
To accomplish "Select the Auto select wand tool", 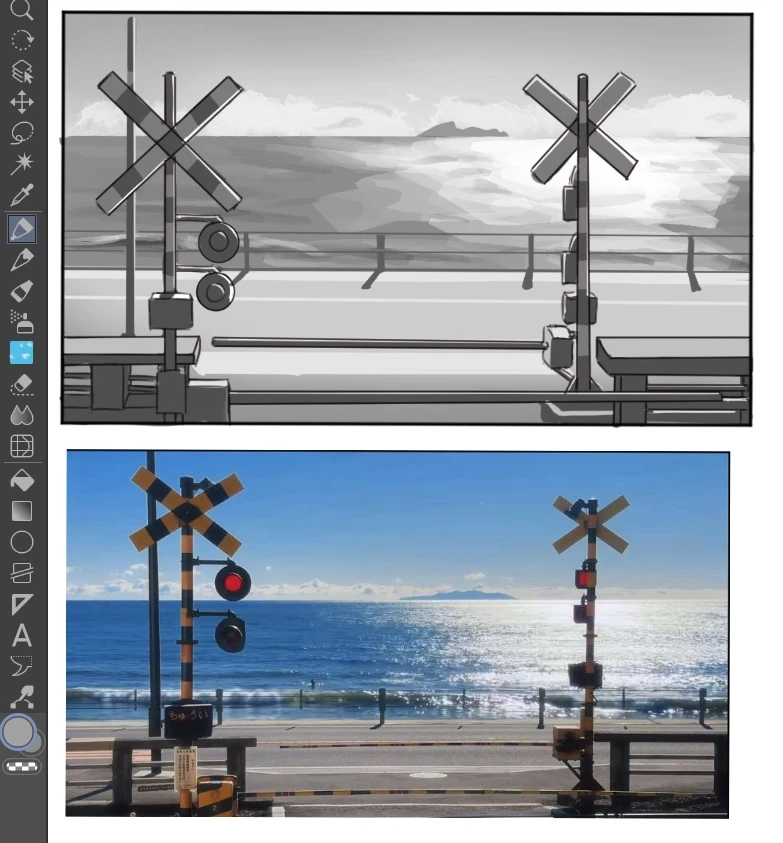I will pyautogui.click(x=22, y=163).
